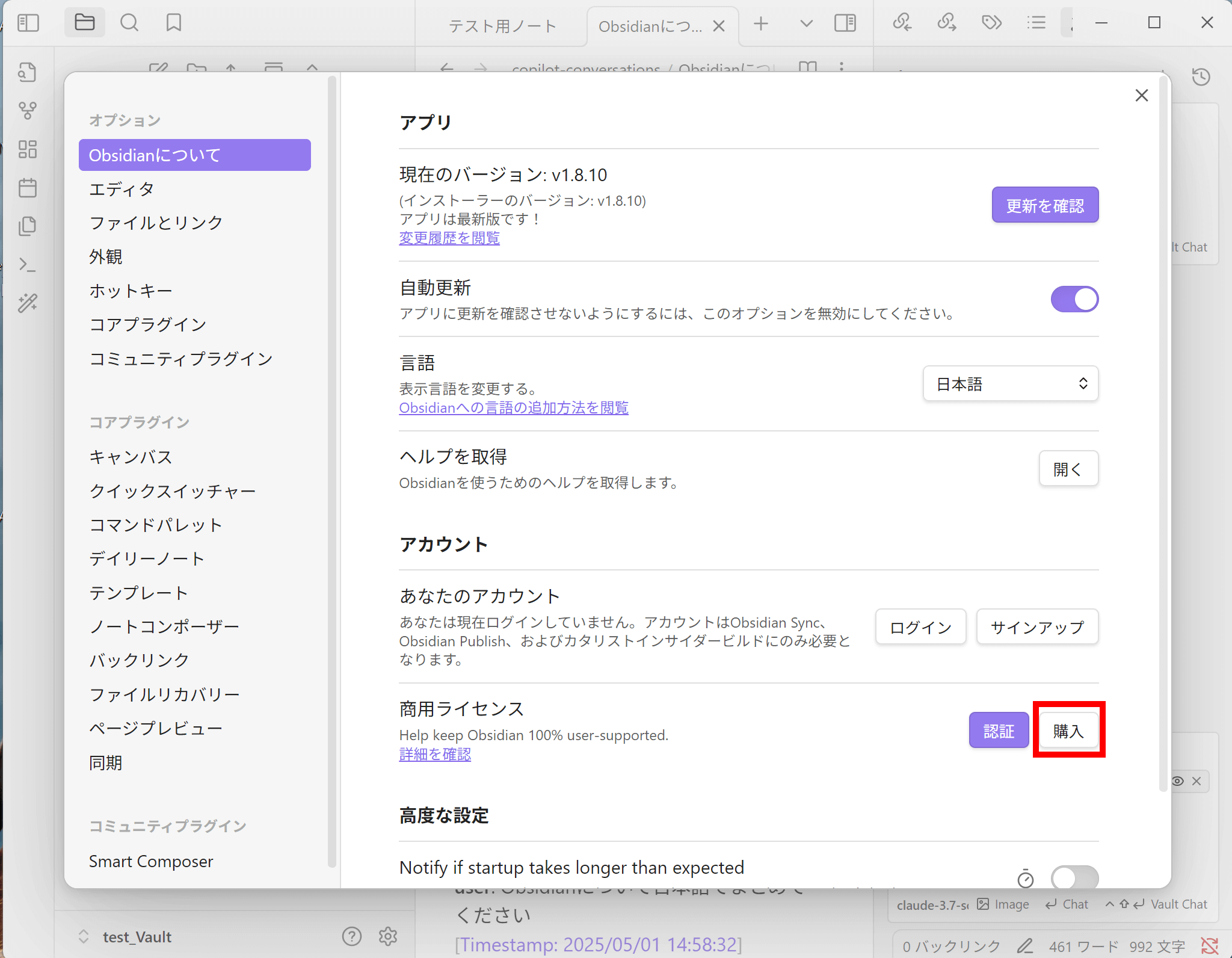Open キャンバス plugin settings
This screenshot has width=1232, height=958.
pos(195,457)
